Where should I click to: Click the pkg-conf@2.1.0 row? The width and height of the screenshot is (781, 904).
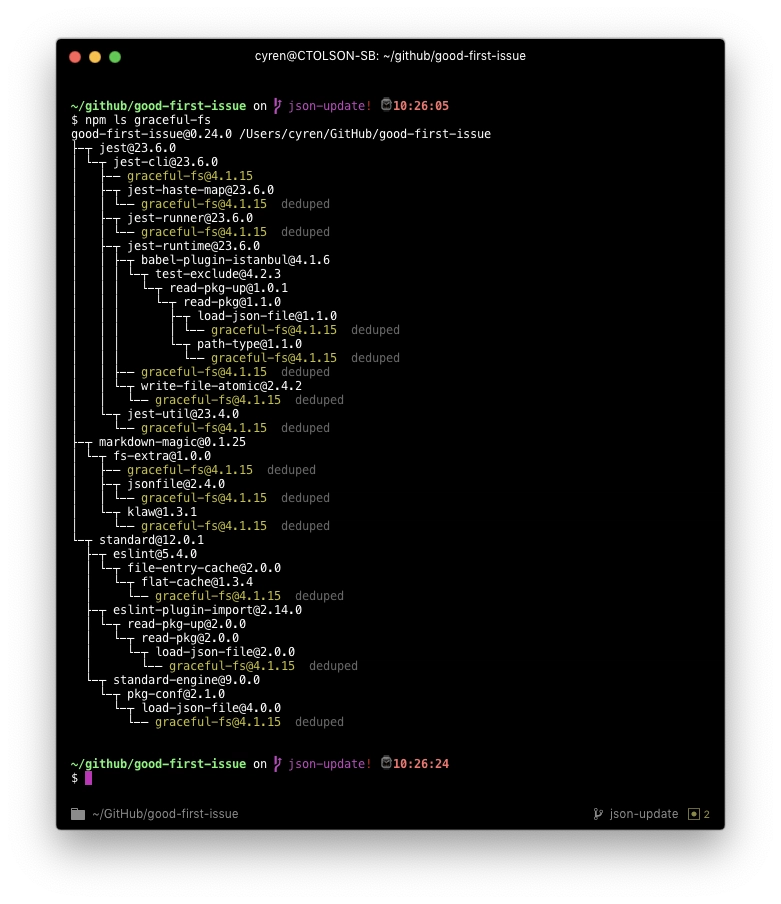tap(176, 694)
